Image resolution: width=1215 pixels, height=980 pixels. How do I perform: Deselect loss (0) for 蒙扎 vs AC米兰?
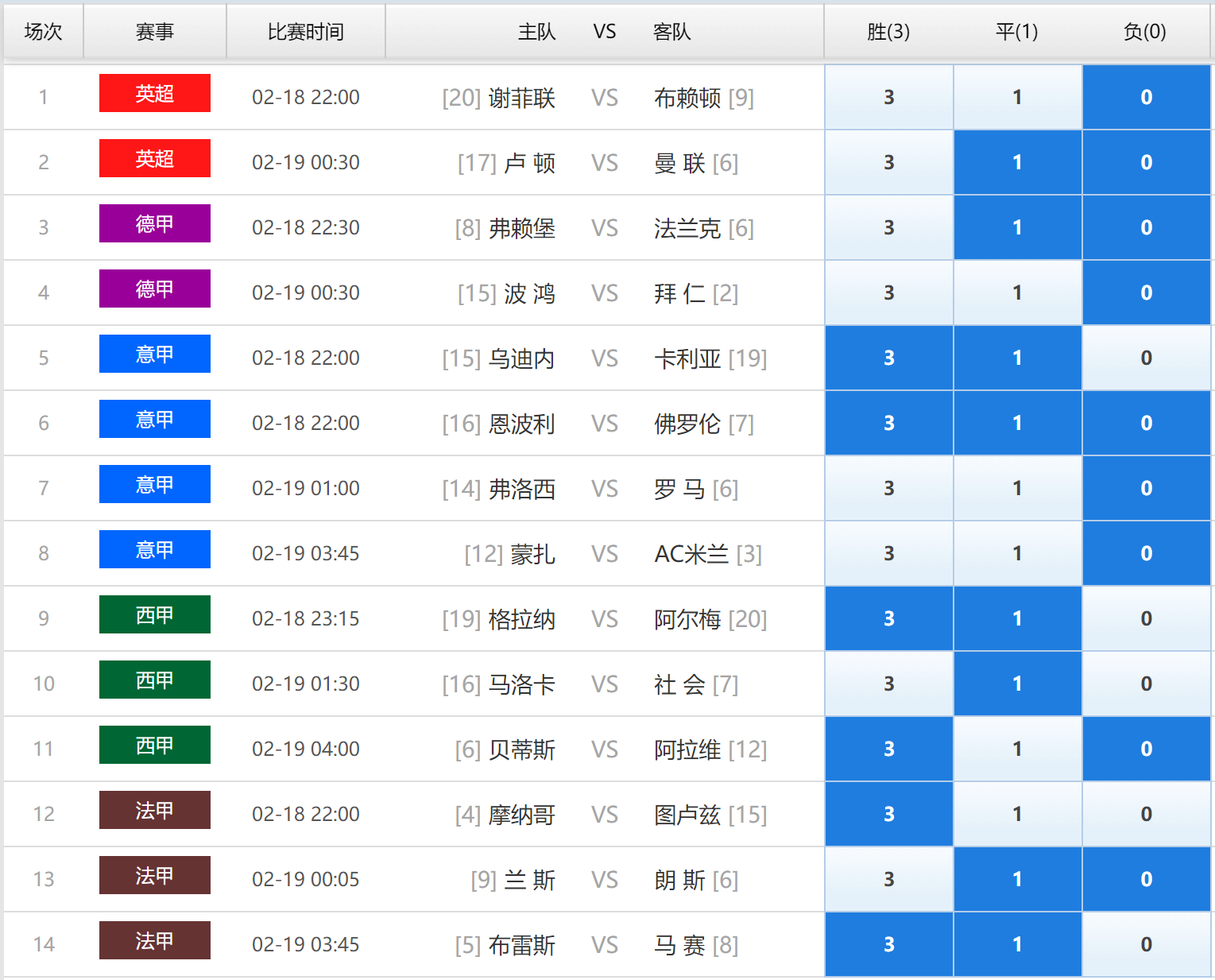(1147, 553)
